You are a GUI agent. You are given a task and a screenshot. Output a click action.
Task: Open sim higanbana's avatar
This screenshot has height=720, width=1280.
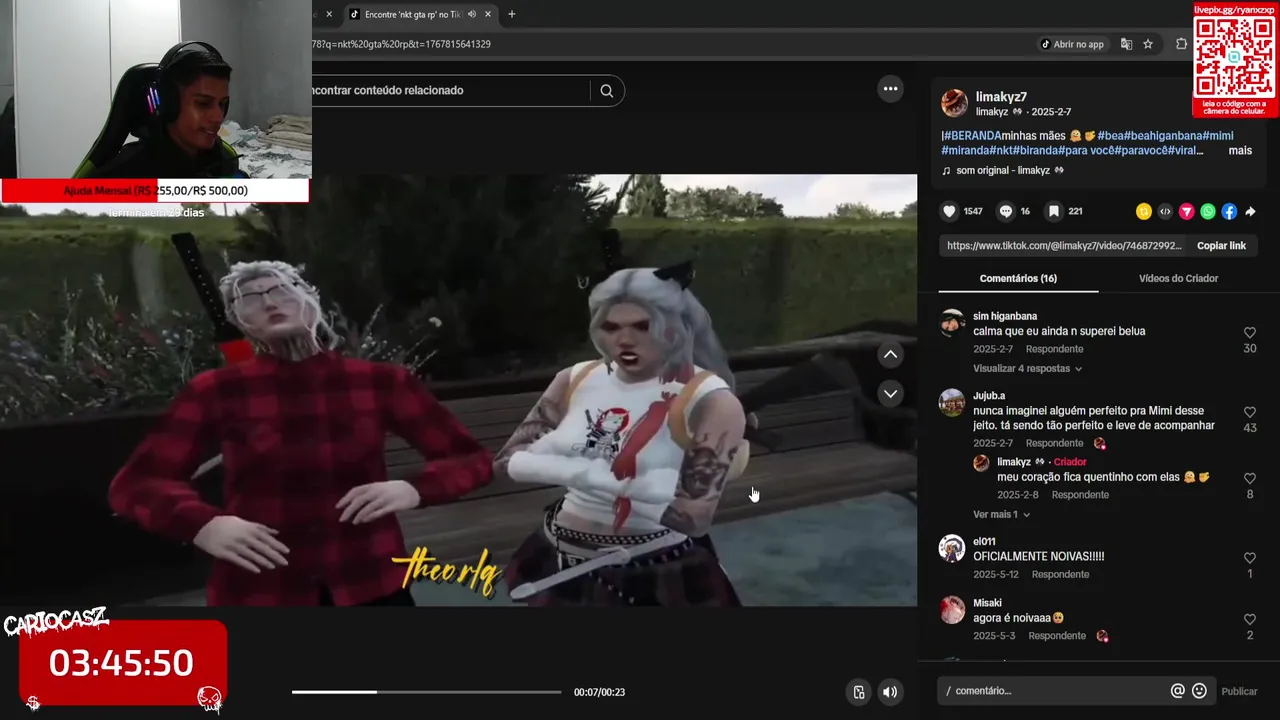[952, 322]
